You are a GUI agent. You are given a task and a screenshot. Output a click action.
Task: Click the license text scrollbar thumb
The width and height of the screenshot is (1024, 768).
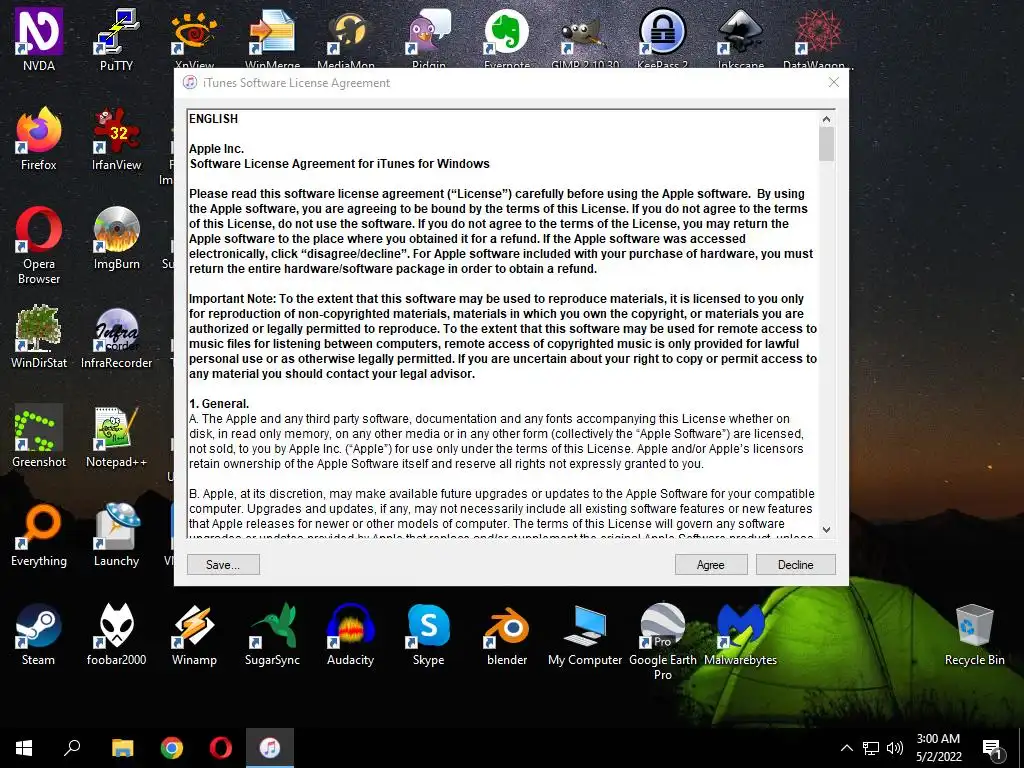[826, 144]
